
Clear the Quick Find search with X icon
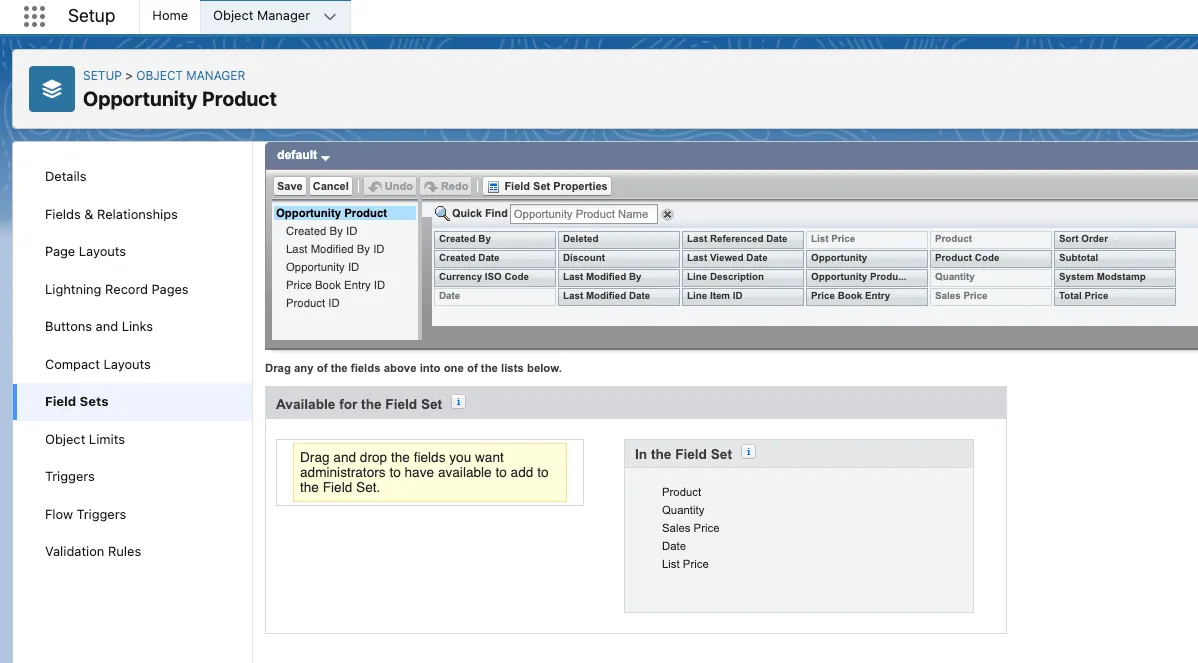(667, 214)
